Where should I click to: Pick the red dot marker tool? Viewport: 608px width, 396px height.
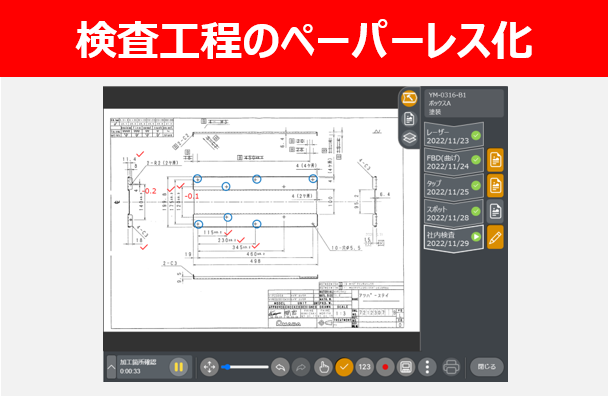(385, 367)
